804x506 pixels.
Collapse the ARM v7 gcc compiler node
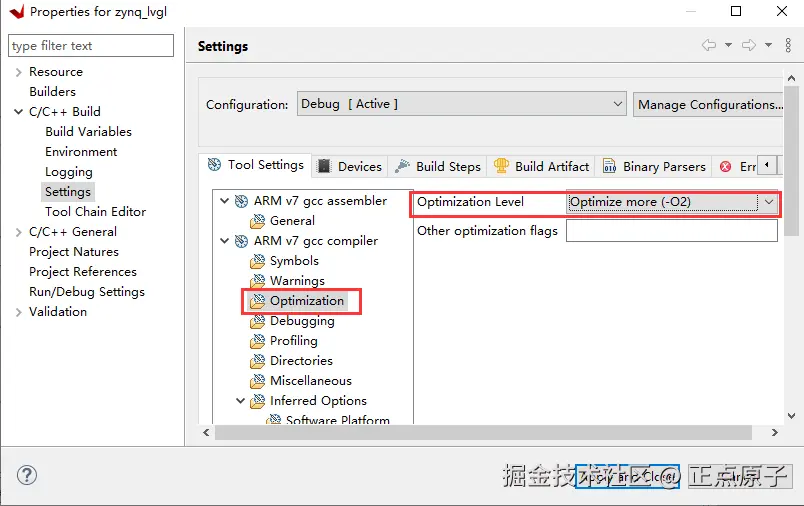coord(225,240)
